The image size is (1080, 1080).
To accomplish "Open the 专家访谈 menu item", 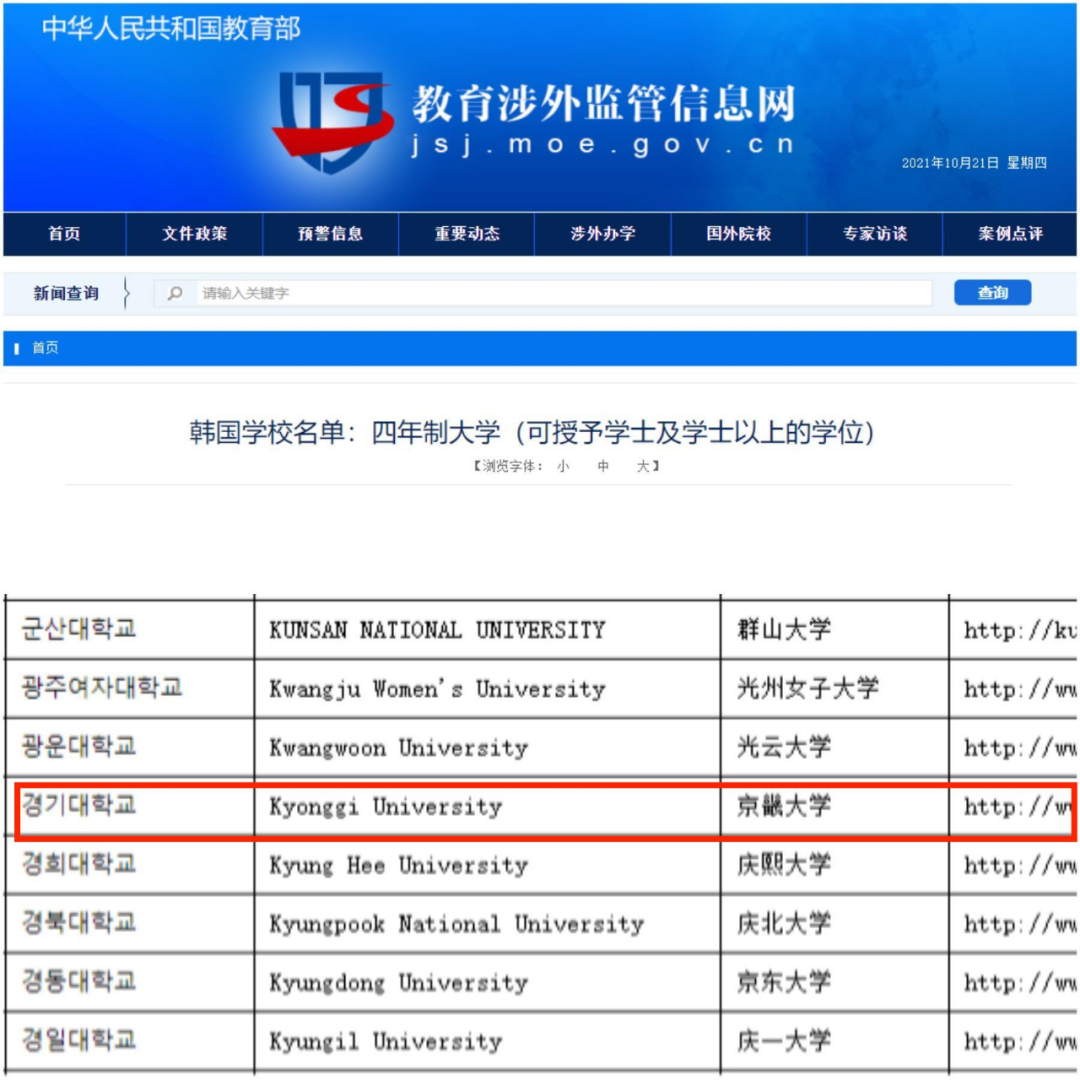I will tap(875, 234).
